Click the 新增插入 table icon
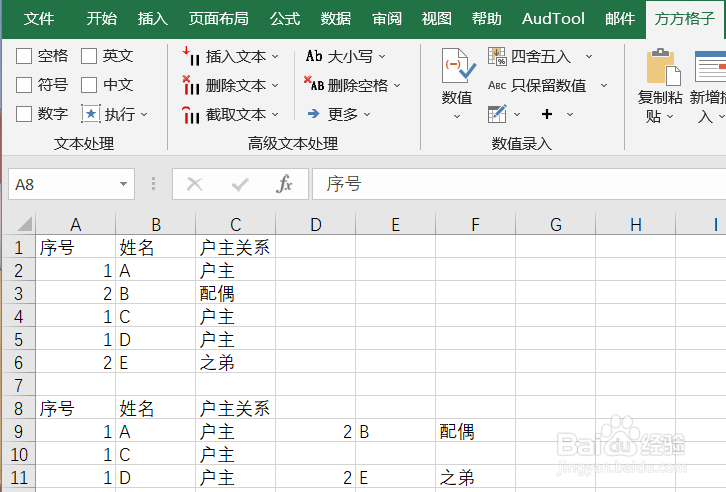This screenshot has height=492, width=726. click(x=710, y=67)
